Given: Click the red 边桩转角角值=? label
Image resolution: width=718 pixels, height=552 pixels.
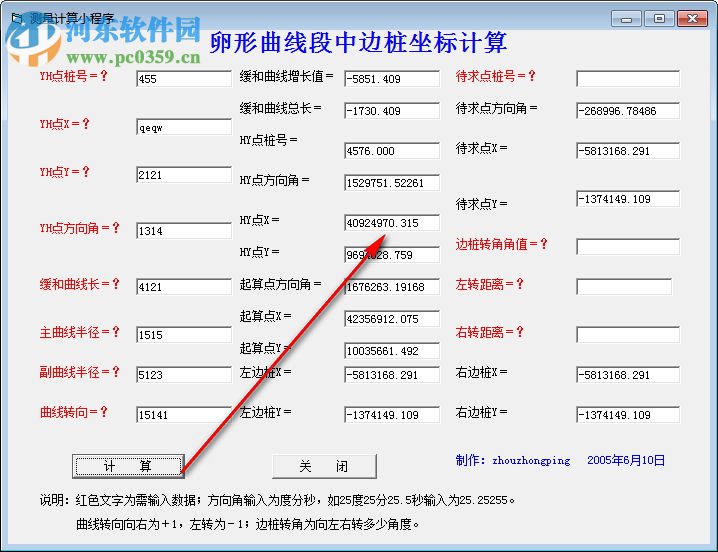Looking at the screenshot, I should click(501, 244).
